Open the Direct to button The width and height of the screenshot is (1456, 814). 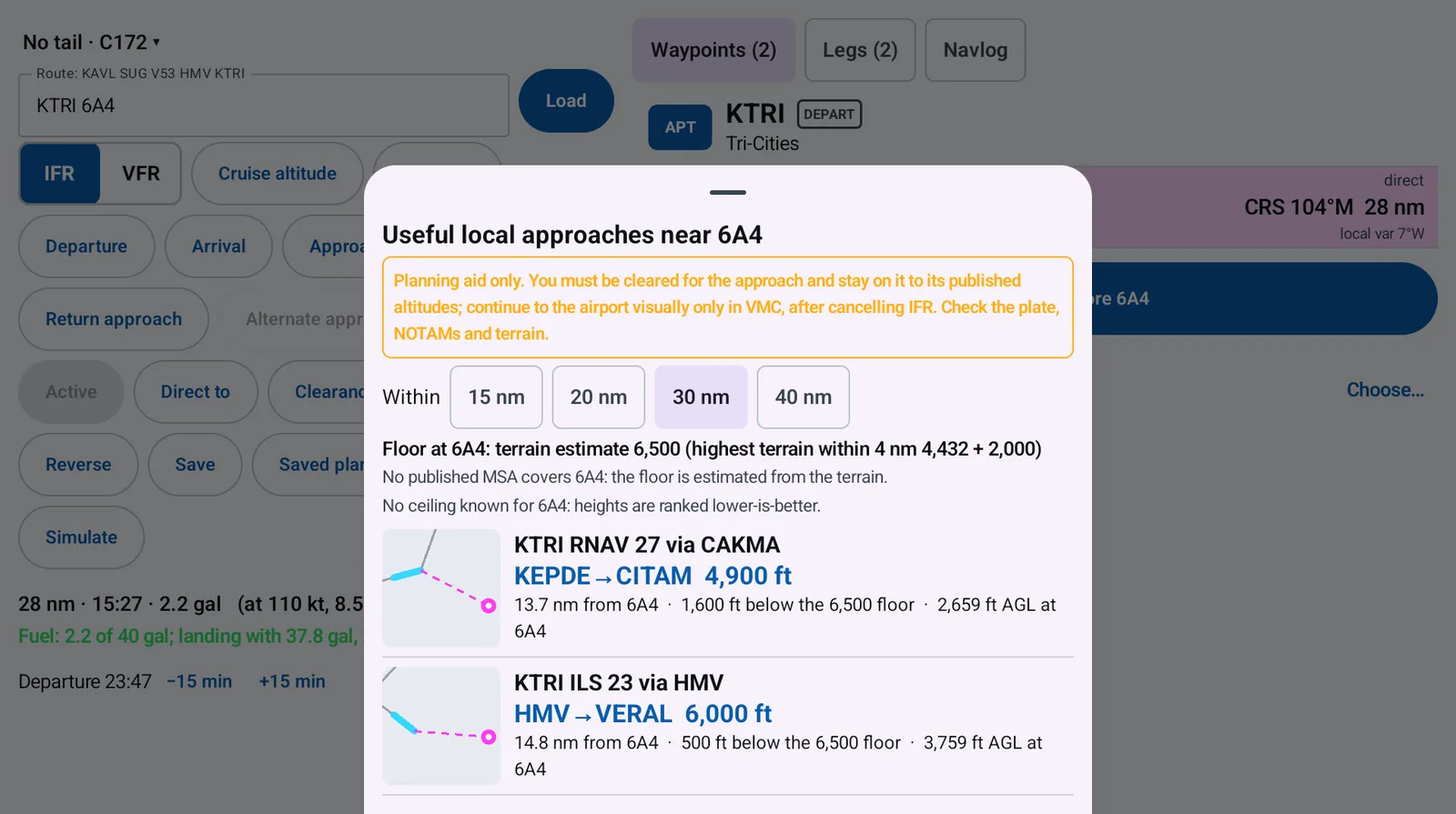pyautogui.click(x=196, y=392)
